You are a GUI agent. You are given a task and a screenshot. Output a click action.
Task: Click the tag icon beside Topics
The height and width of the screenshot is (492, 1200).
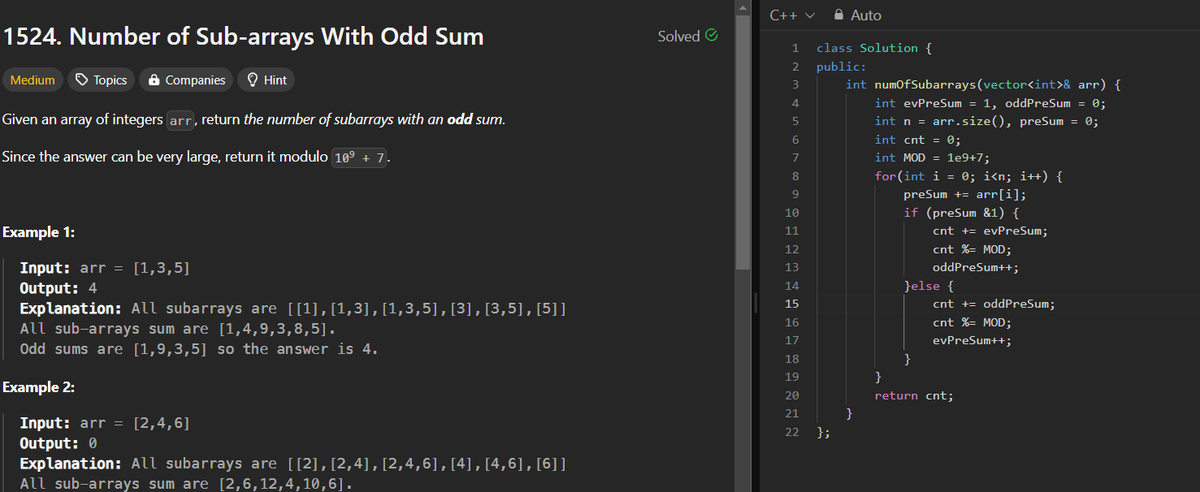pos(83,80)
